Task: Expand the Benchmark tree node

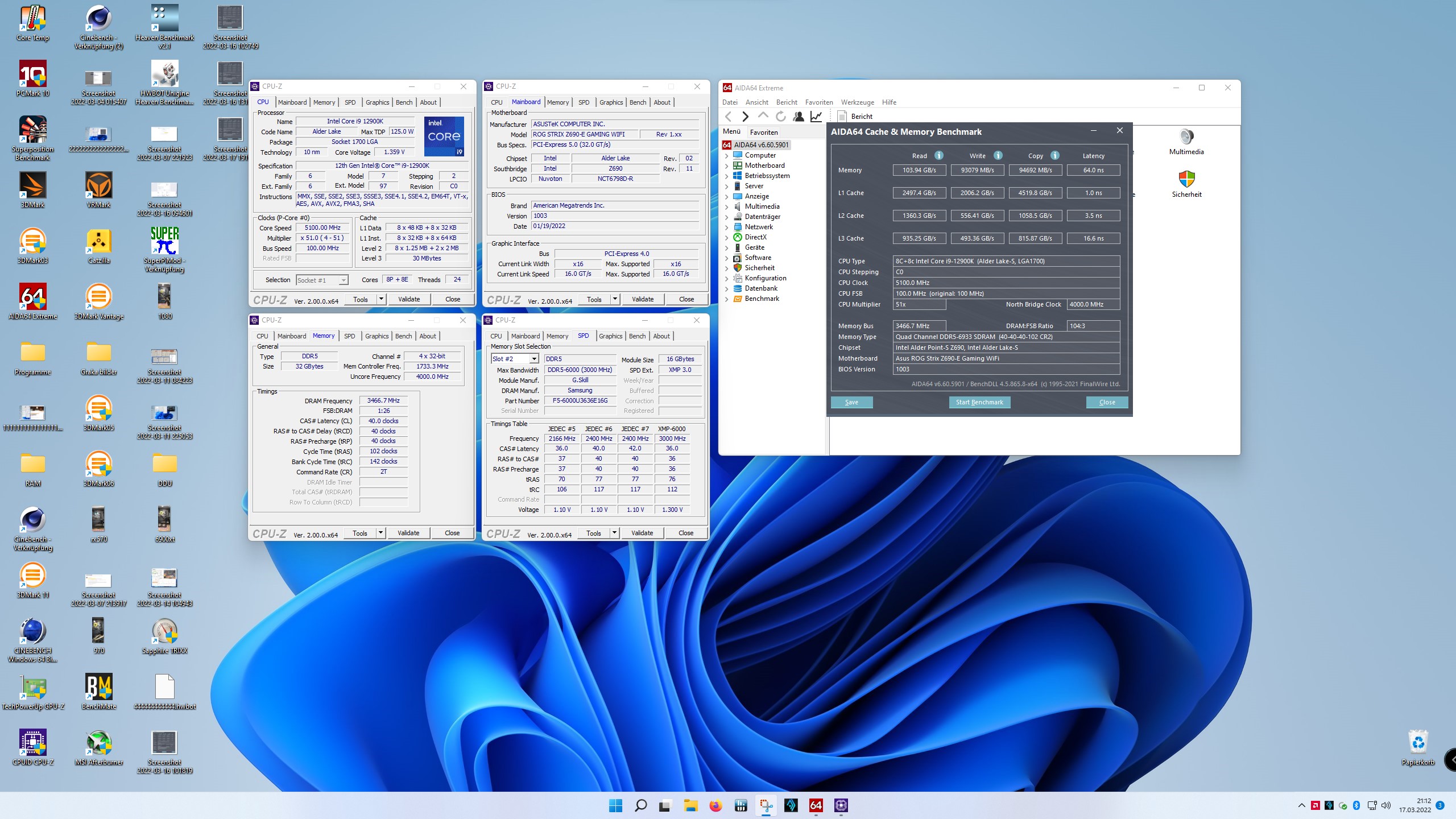Action: [x=726, y=299]
